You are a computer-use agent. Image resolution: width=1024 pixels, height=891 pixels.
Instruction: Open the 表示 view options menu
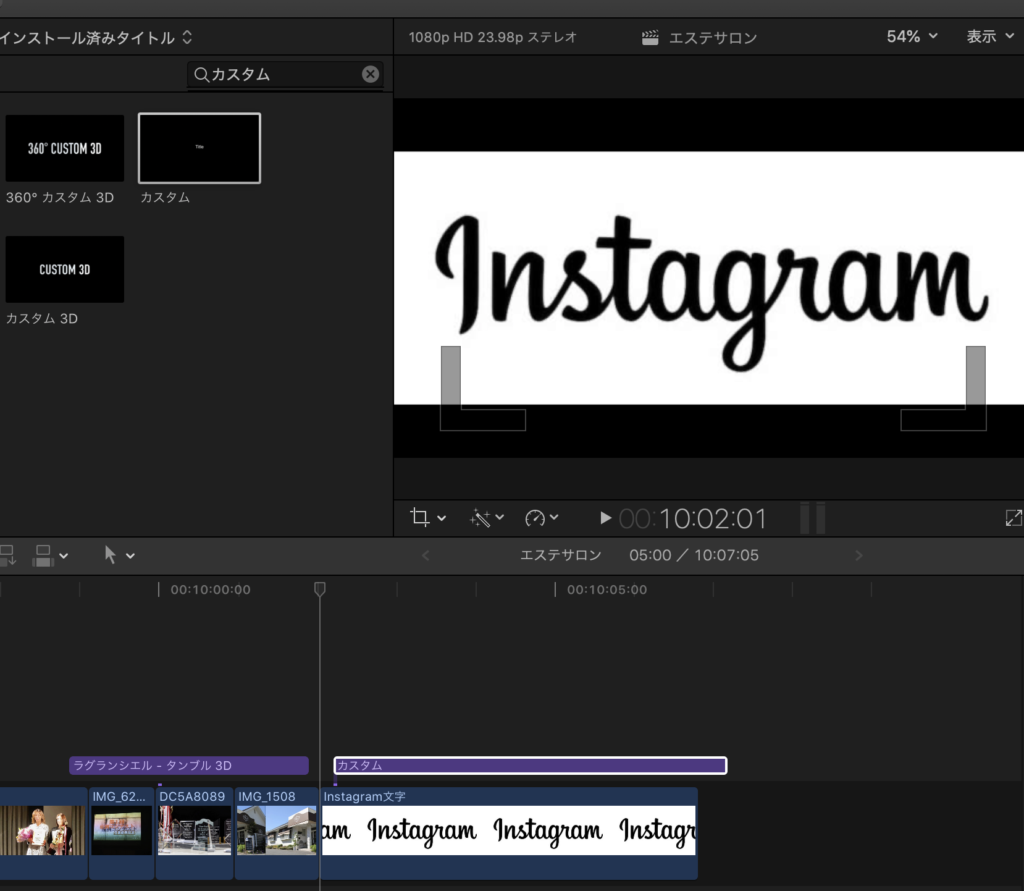(990, 37)
